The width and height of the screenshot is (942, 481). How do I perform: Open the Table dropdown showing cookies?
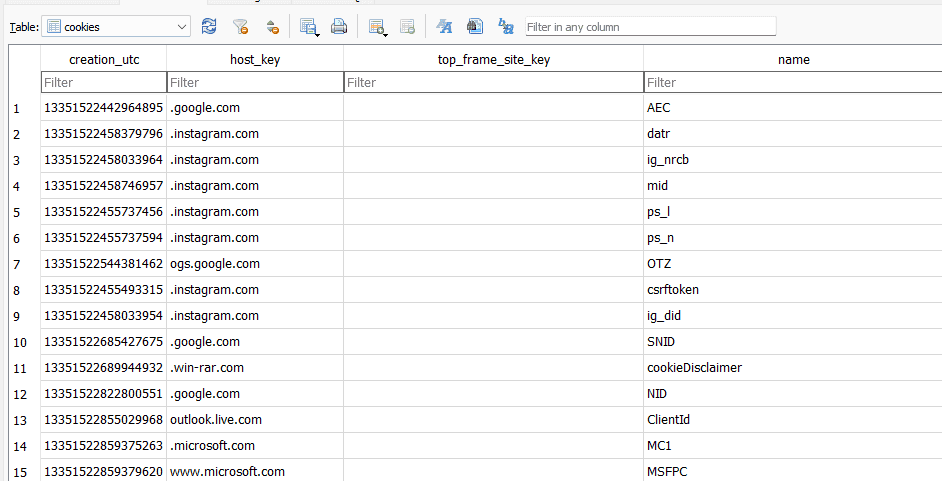tap(116, 26)
